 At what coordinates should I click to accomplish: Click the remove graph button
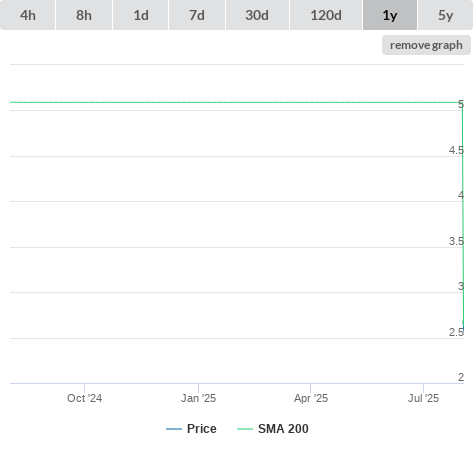pyautogui.click(x=426, y=45)
